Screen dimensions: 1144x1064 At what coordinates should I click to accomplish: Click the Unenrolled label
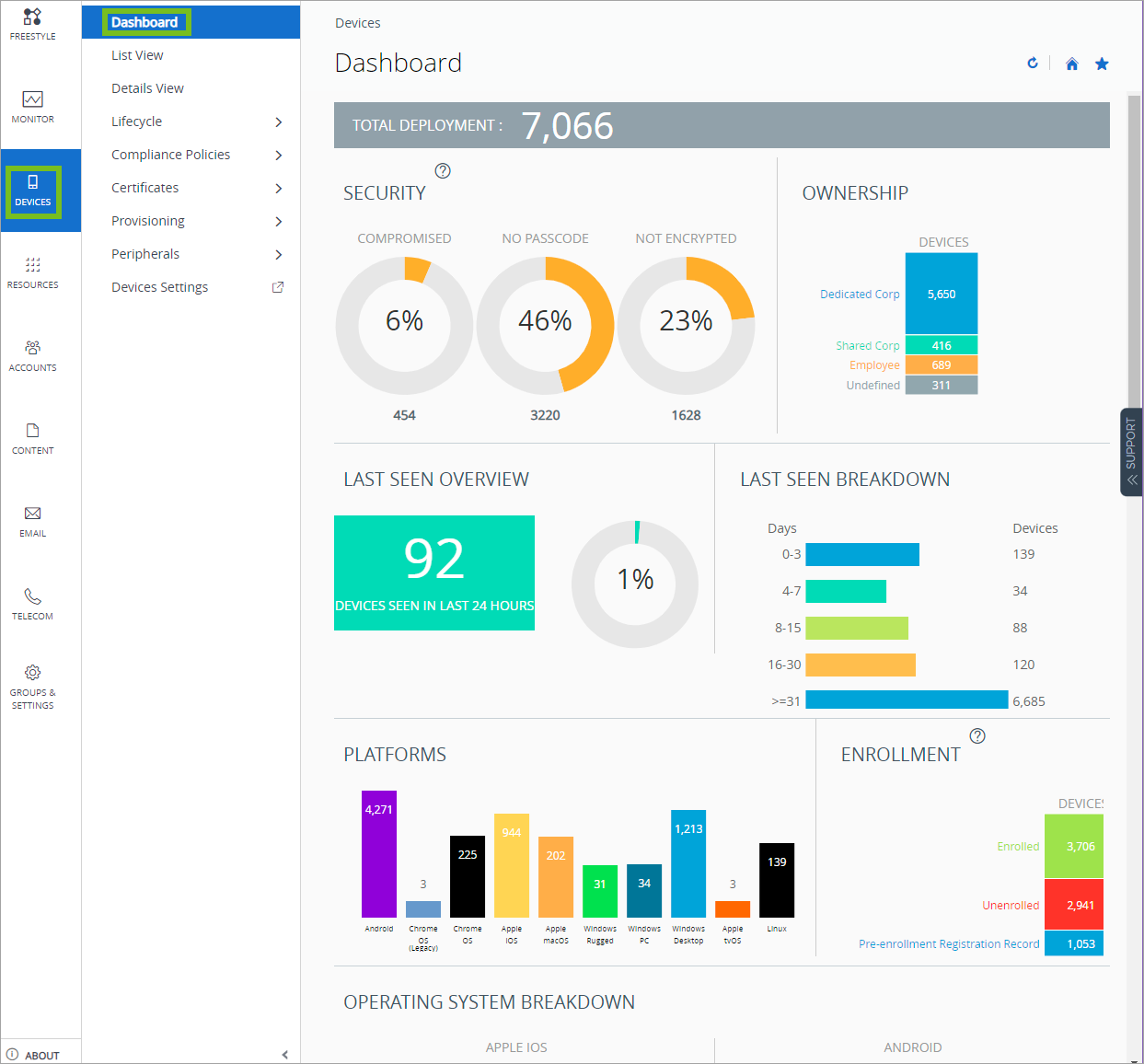(1011, 905)
